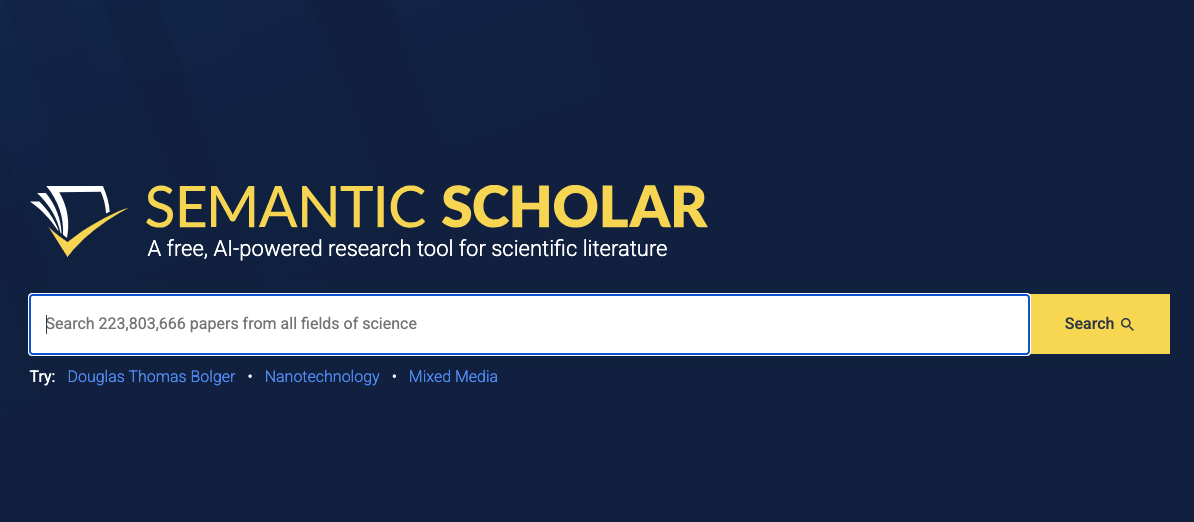Click the "Try:" label below the search box
Image resolution: width=1194 pixels, height=522 pixels.
42,377
